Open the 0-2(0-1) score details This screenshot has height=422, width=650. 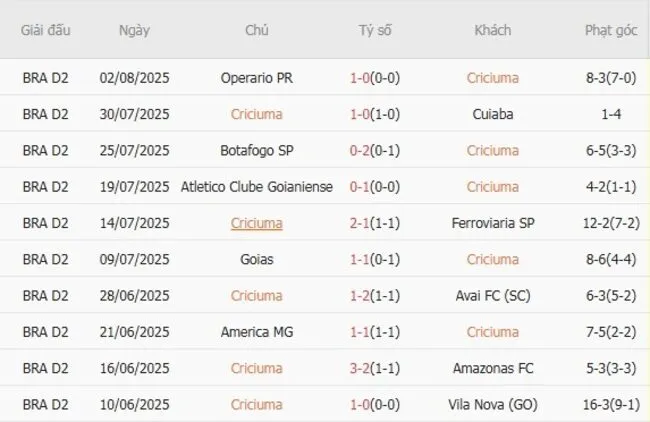(x=375, y=151)
